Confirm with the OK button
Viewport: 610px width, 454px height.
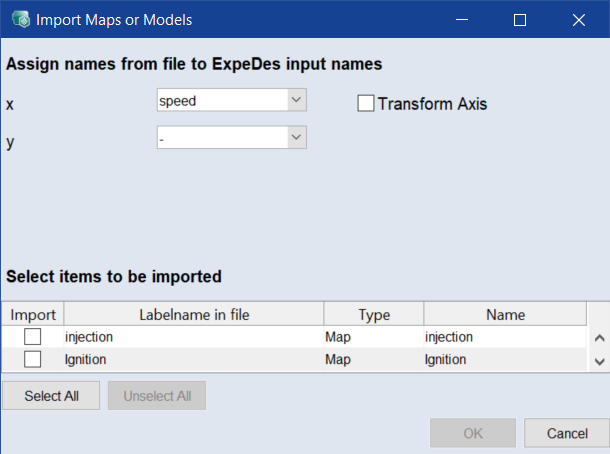point(473,433)
